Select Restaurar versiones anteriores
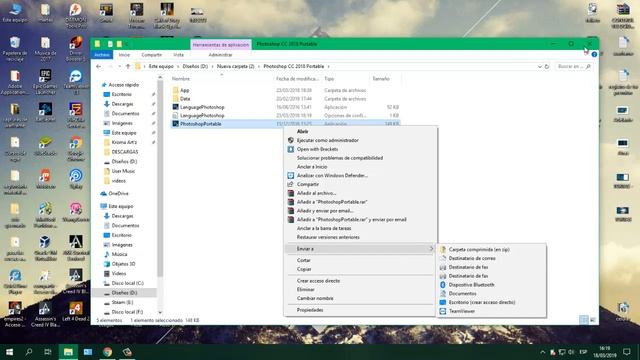The height and width of the screenshot is (360, 640). tap(328, 237)
